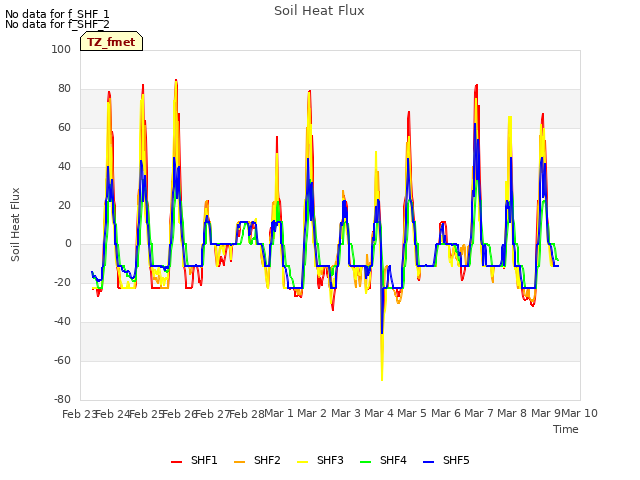Click the Mar 7 x-axis tick label

pos(479,413)
